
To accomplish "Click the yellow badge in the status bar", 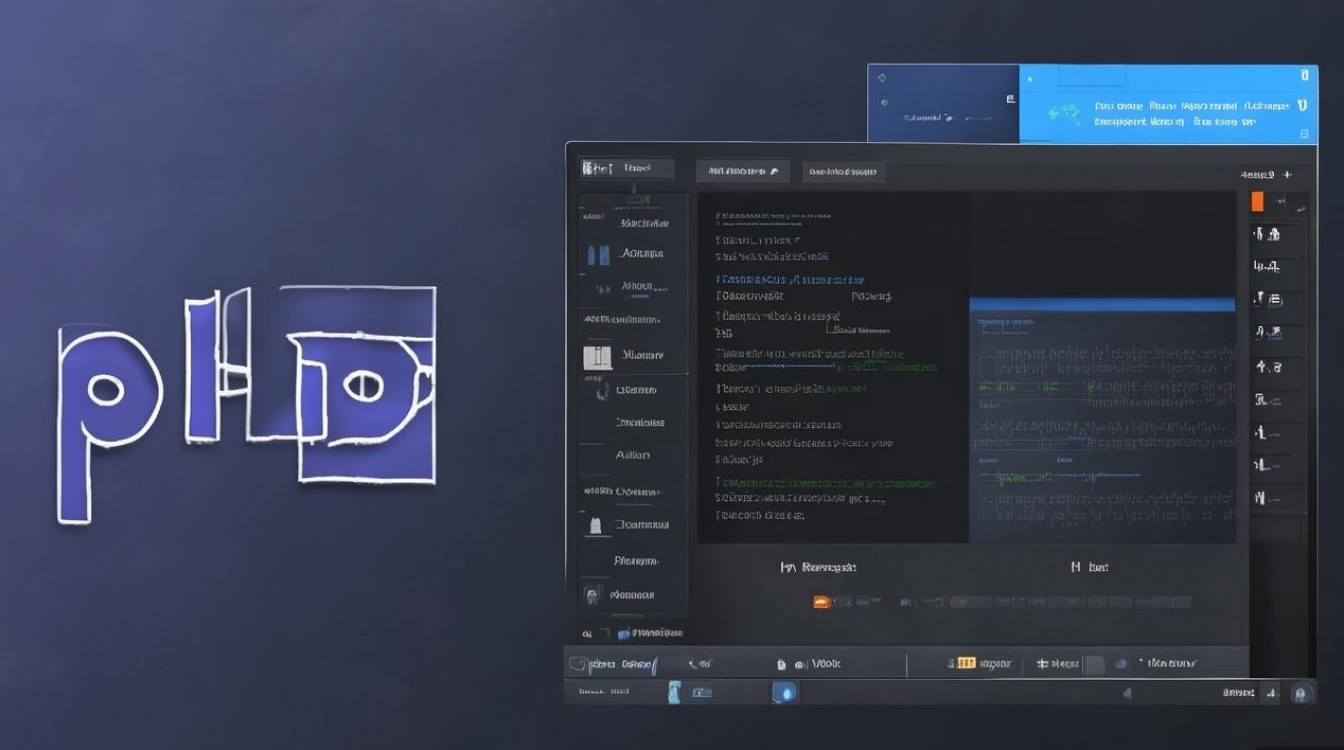I will pos(966,663).
